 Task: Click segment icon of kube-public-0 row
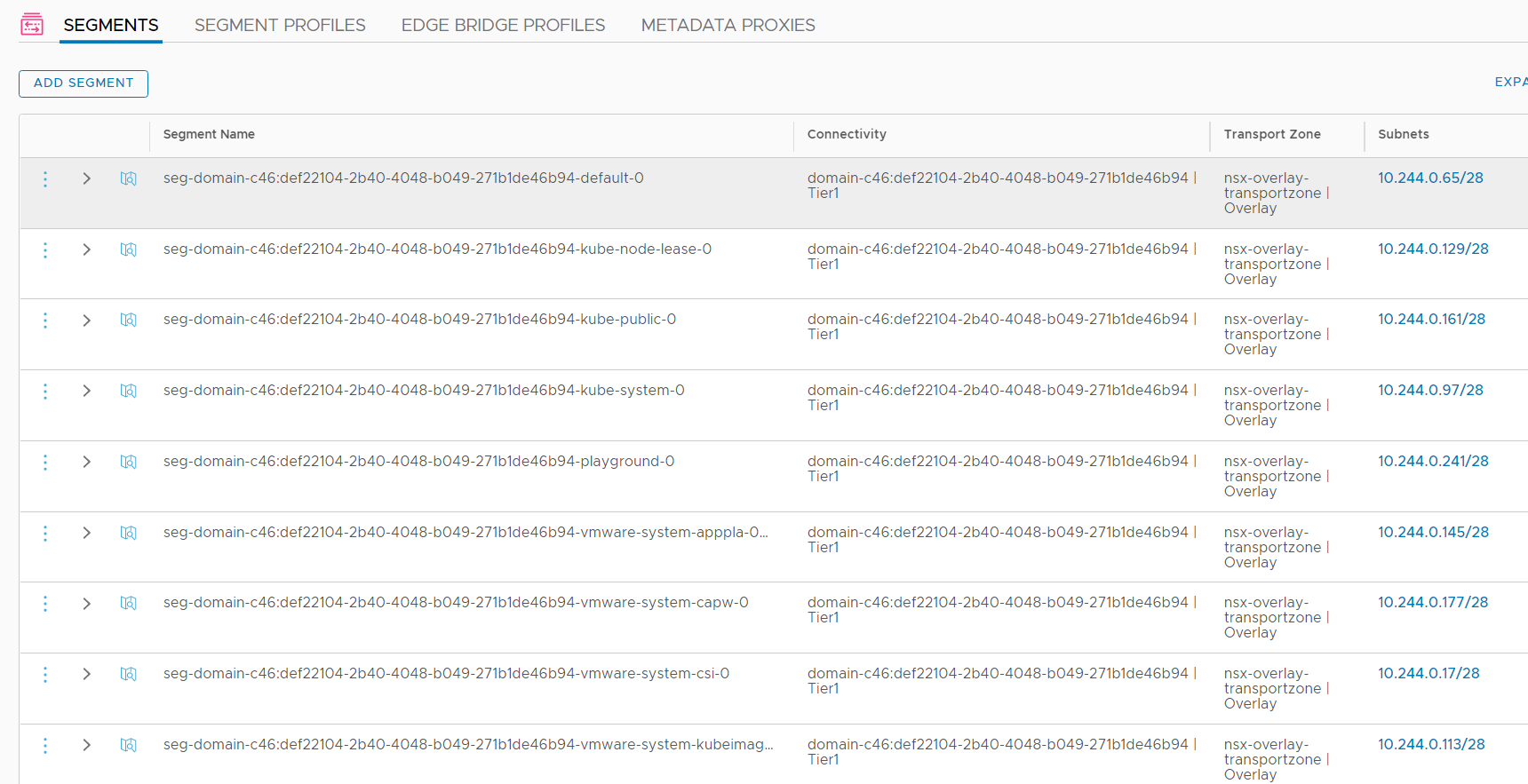[129, 320]
